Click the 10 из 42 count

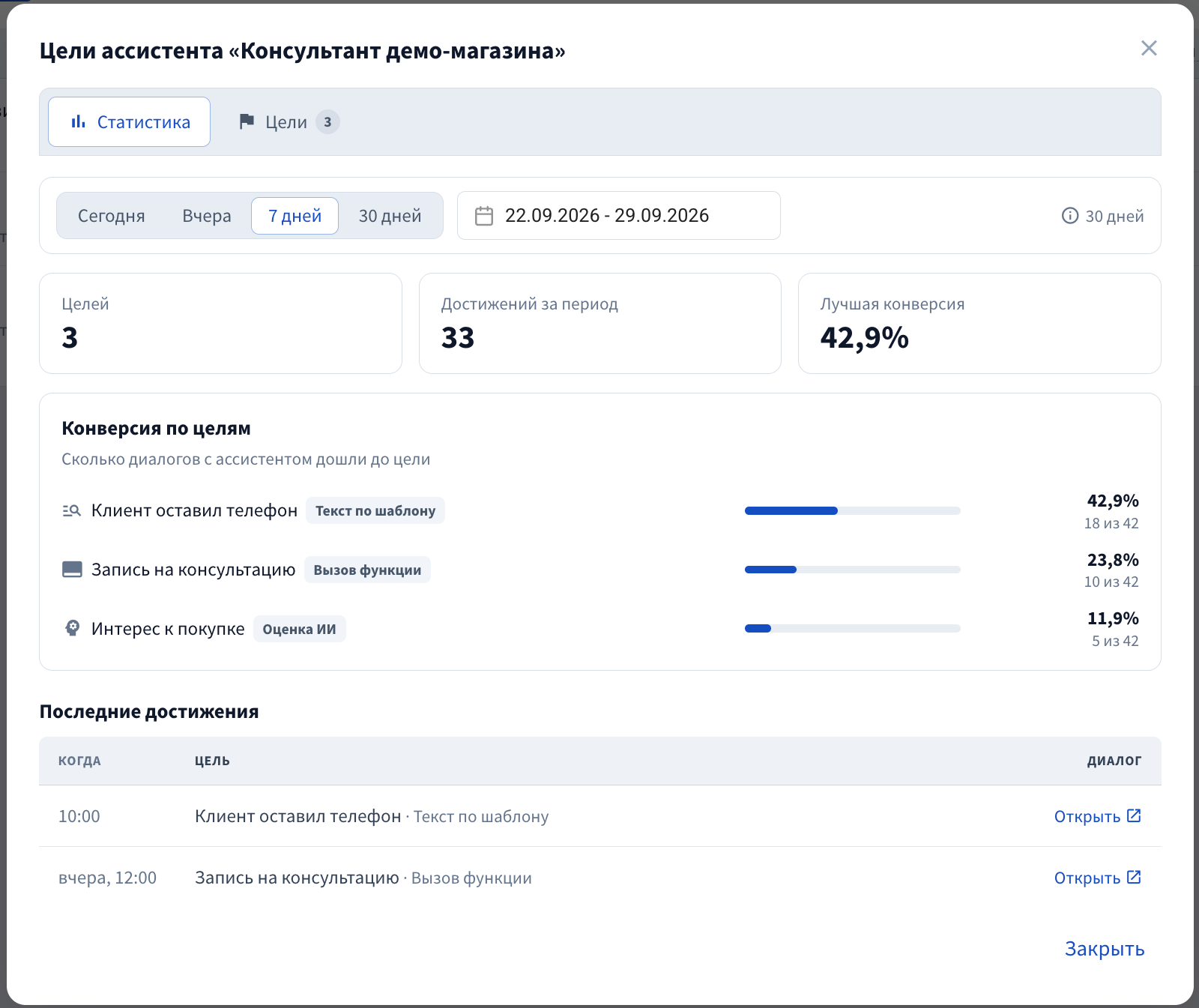click(x=1111, y=582)
